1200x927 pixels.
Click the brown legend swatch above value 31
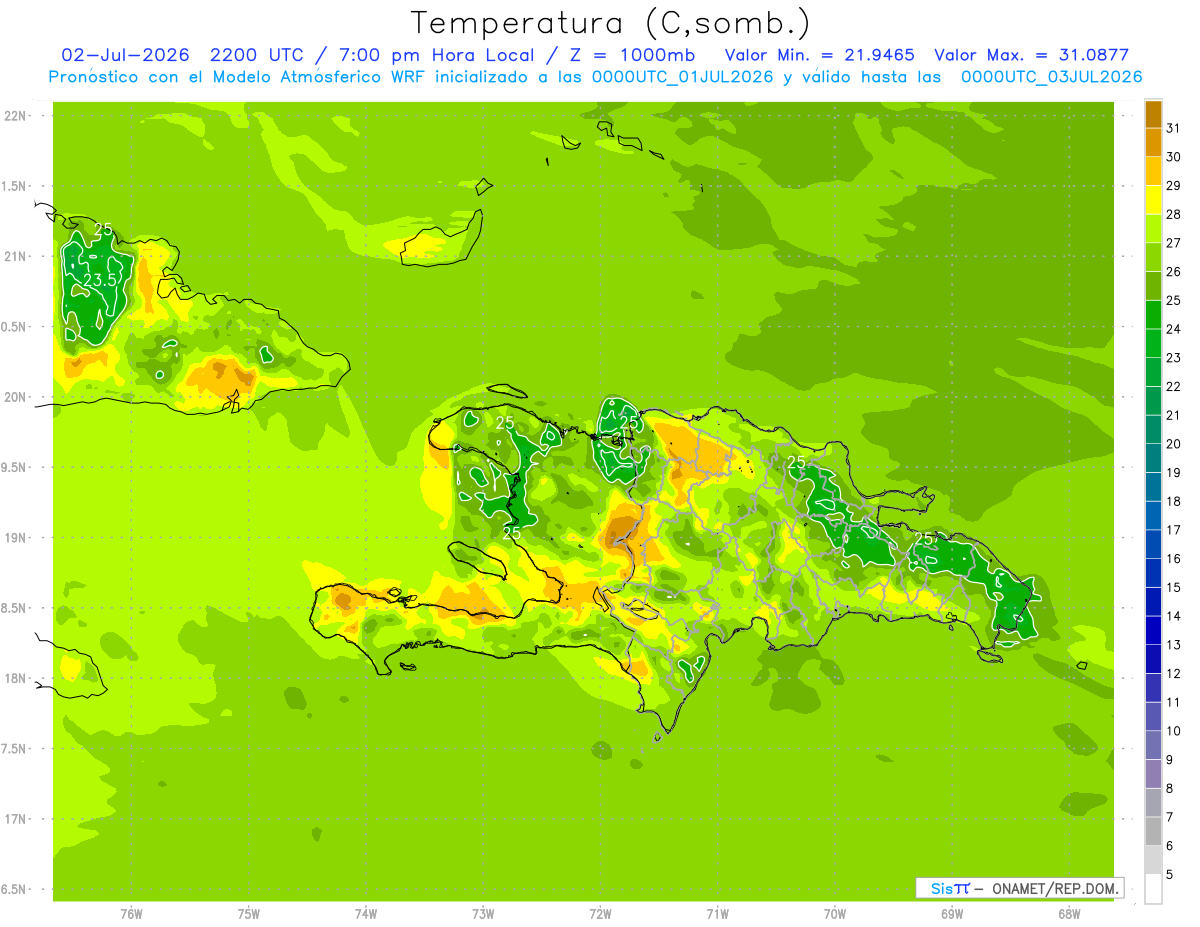pyautogui.click(x=1153, y=114)
